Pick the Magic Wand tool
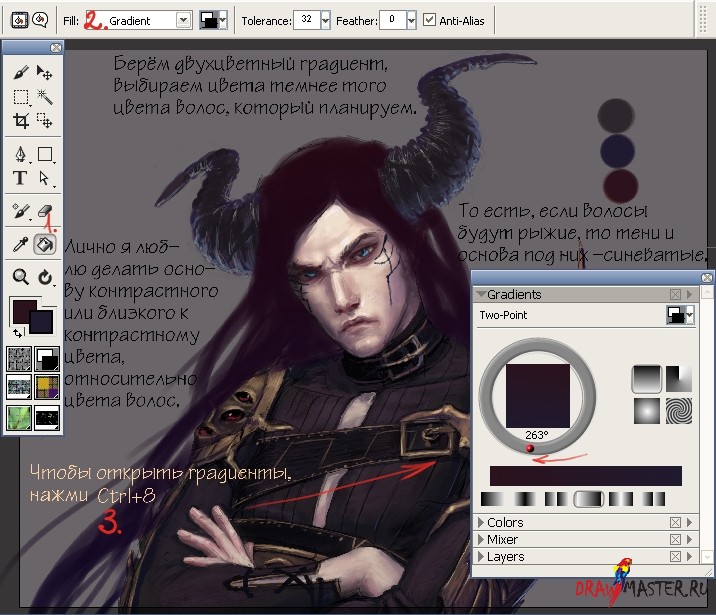 point(45,97)
